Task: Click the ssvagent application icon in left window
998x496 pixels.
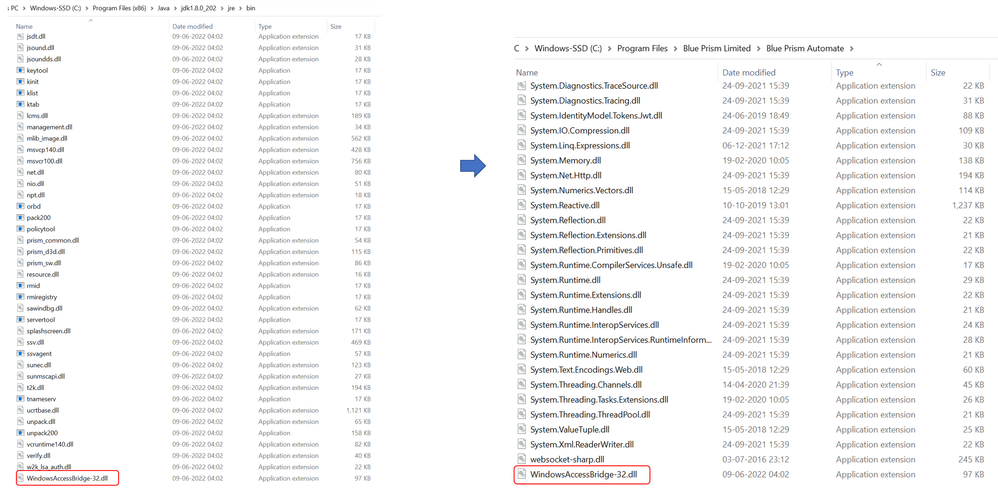Action: click(x=20, y=353)
